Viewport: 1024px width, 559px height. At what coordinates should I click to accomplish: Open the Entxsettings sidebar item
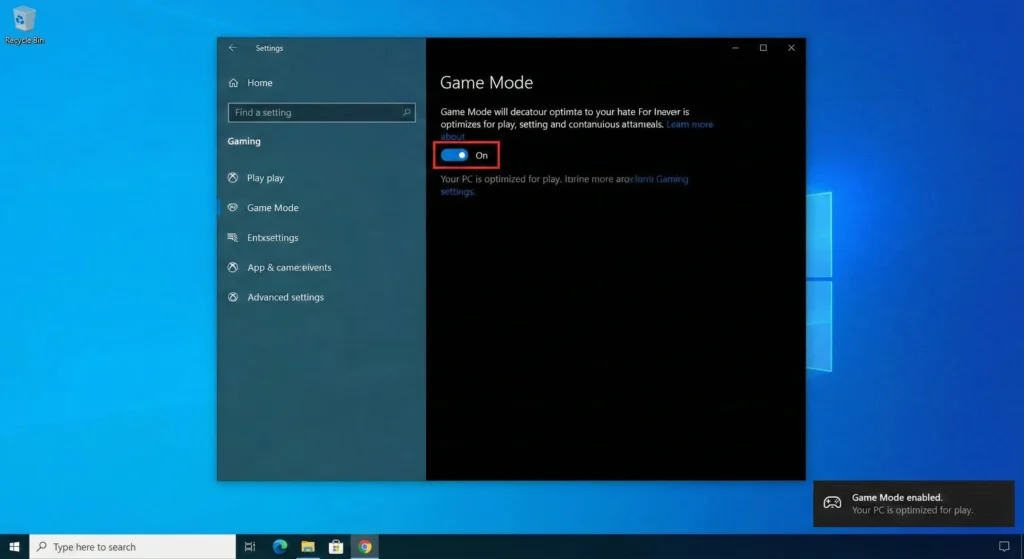pos(272,238)
